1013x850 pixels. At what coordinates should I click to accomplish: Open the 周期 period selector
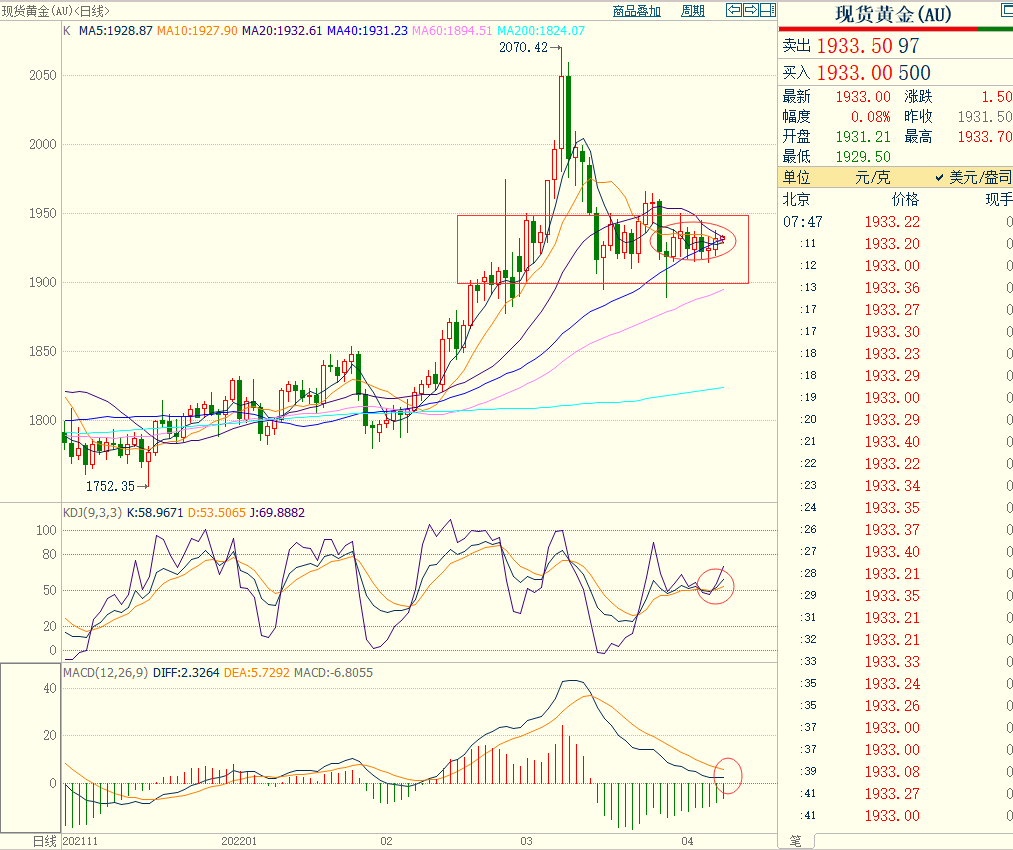tap(693, 11)
